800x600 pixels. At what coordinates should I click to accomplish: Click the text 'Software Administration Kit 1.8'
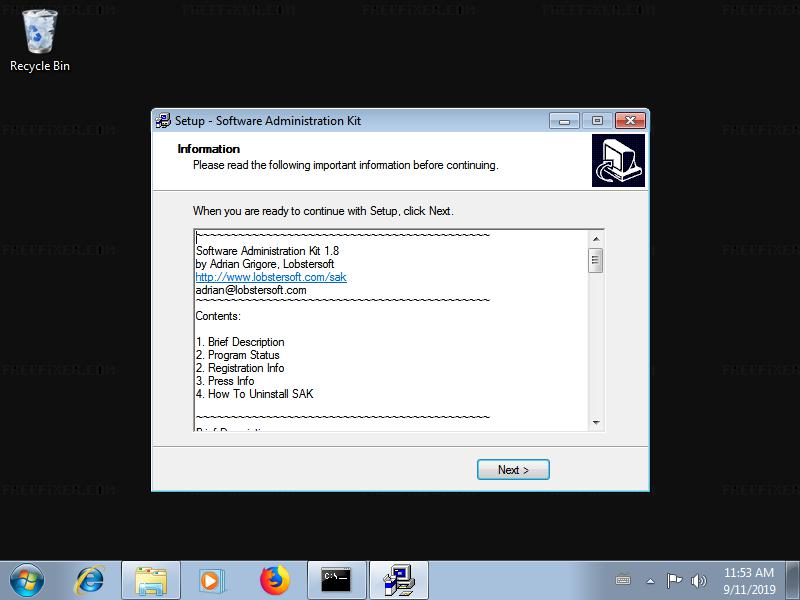click(x=267, y=251)
